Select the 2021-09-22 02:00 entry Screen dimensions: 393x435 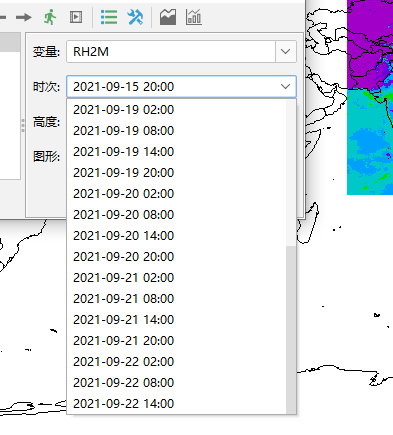177,362
